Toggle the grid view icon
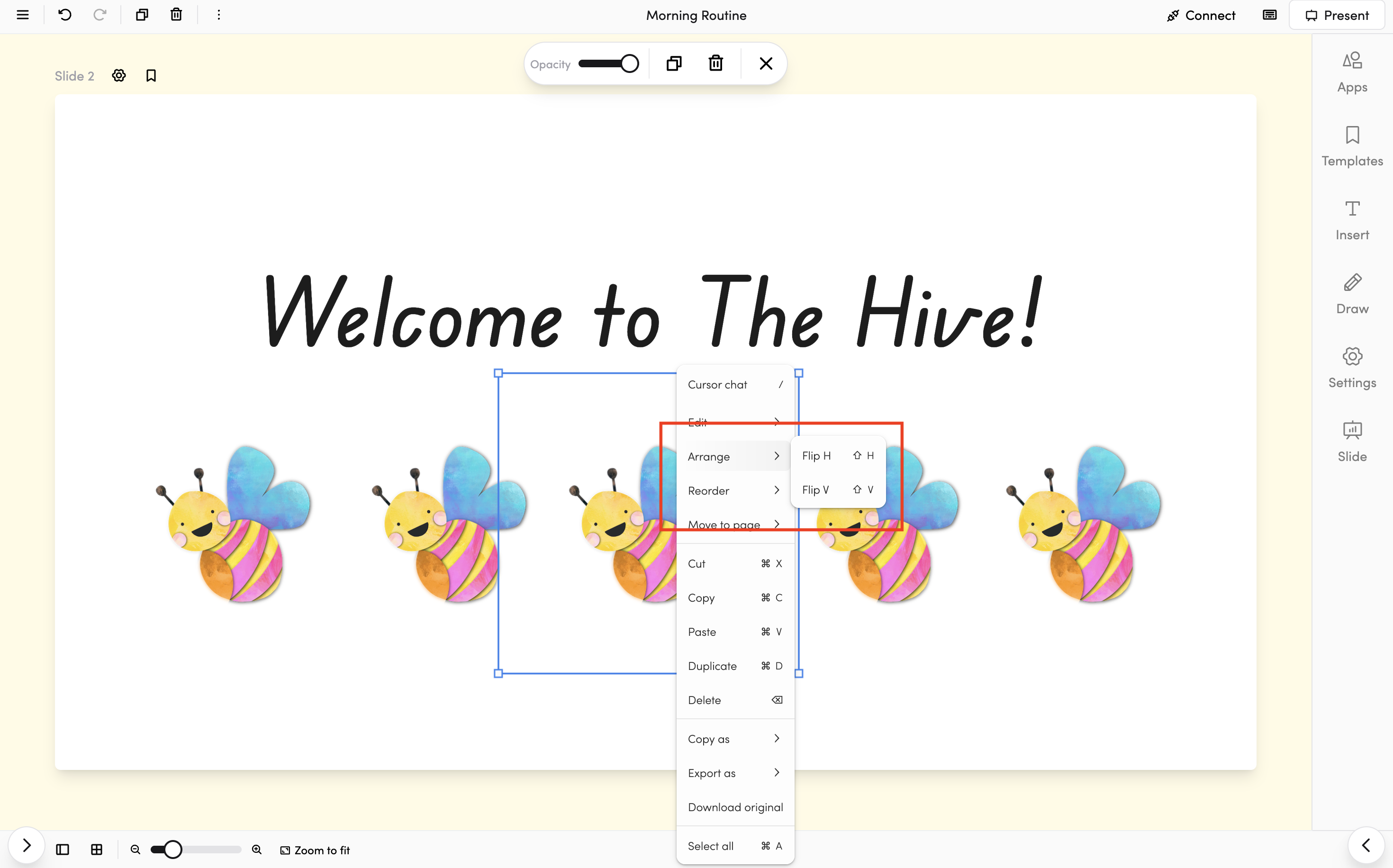Screen dimensions: 1393x868 [x=97, y=850]
